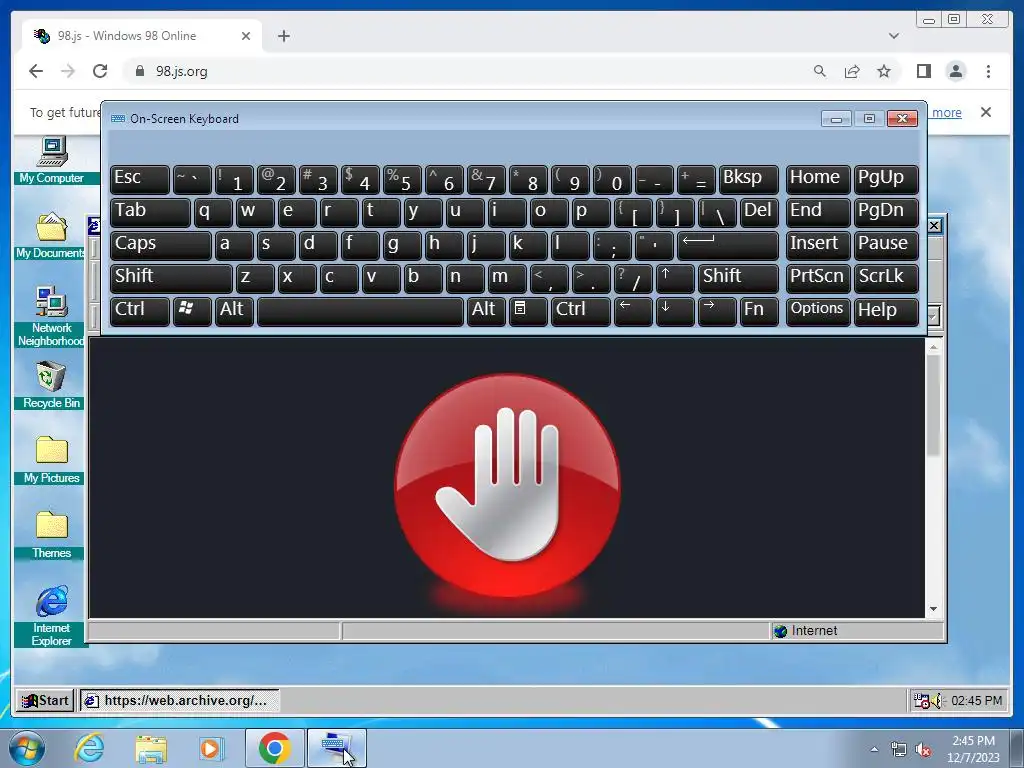
Task: Open the Recycle Bin icon
Action: click(51, 385)
